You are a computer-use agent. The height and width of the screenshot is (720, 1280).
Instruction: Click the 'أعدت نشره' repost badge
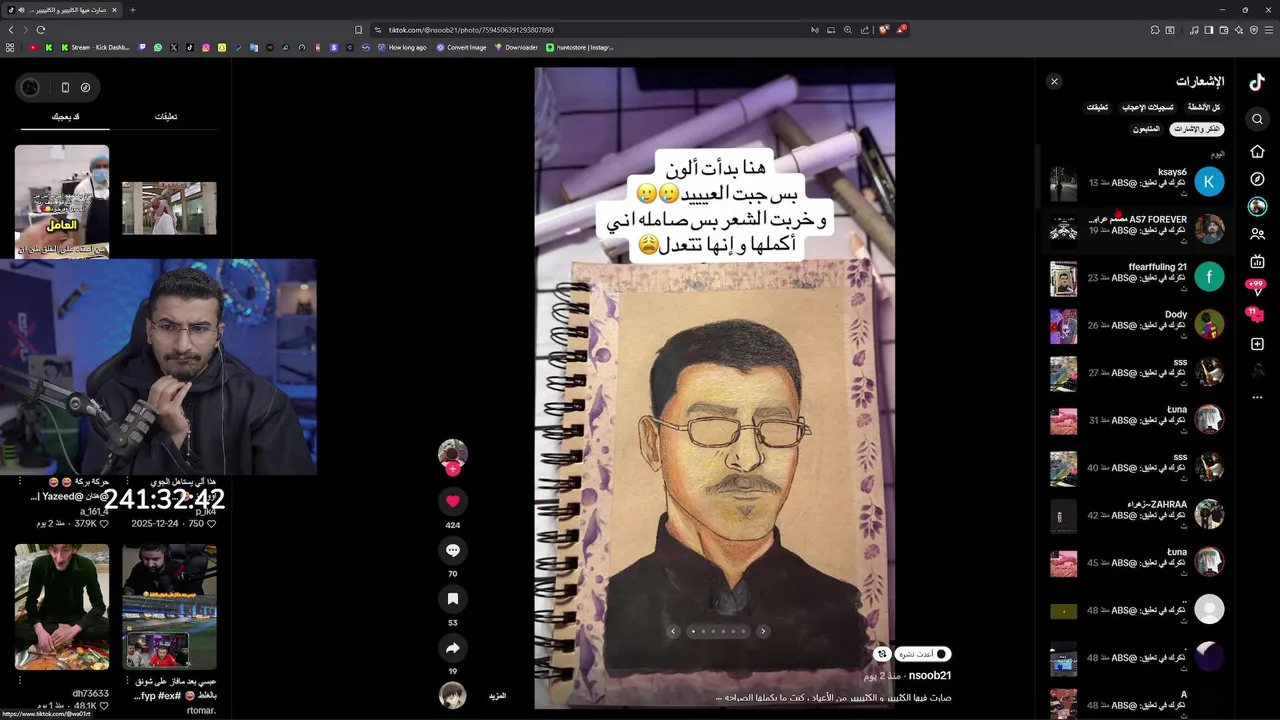tap(923, 654)
